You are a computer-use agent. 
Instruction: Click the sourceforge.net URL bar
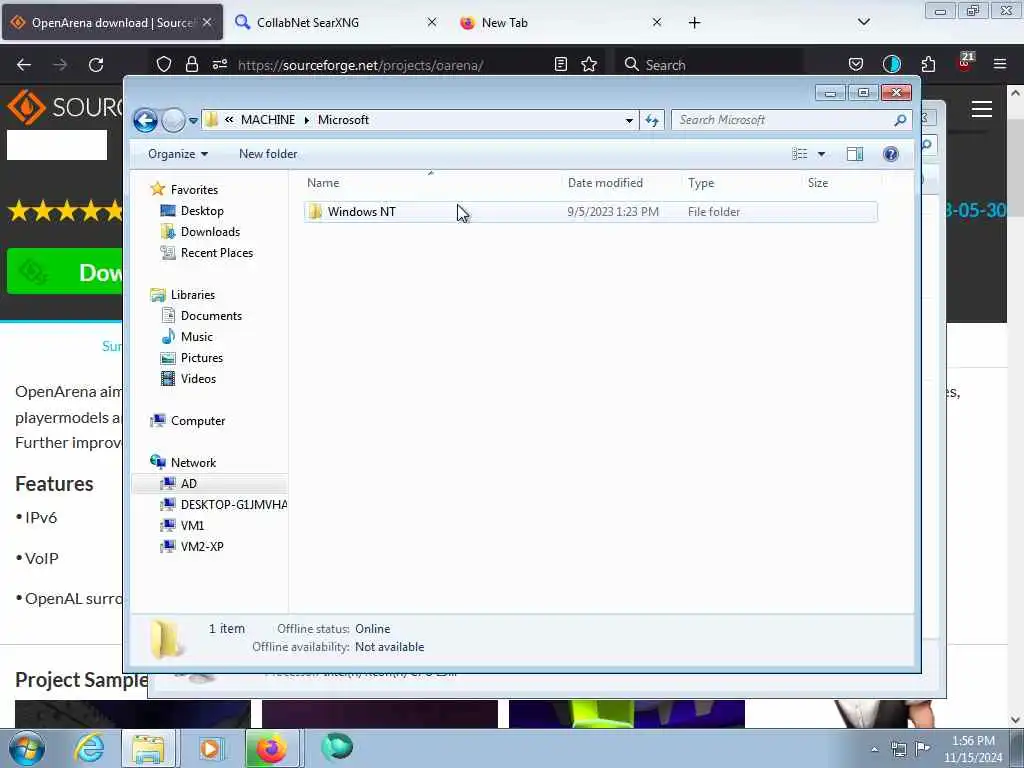(360, 65)
